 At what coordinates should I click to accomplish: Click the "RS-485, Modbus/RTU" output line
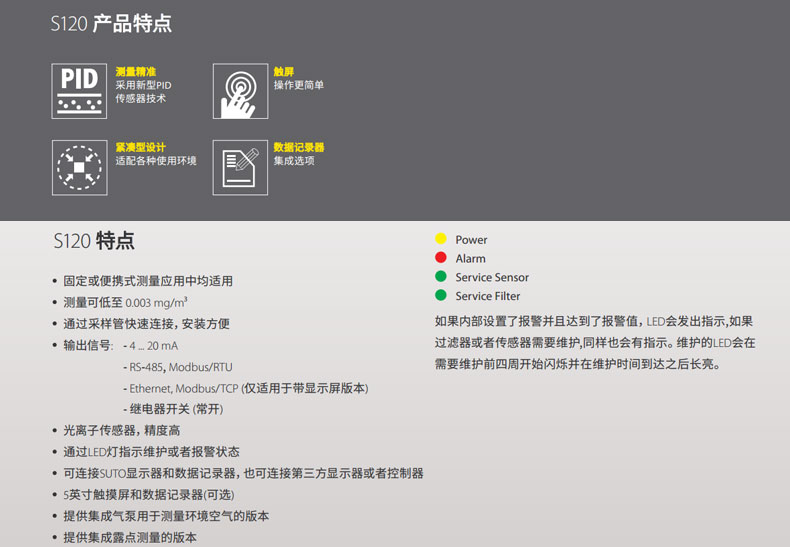coord(182,367)
